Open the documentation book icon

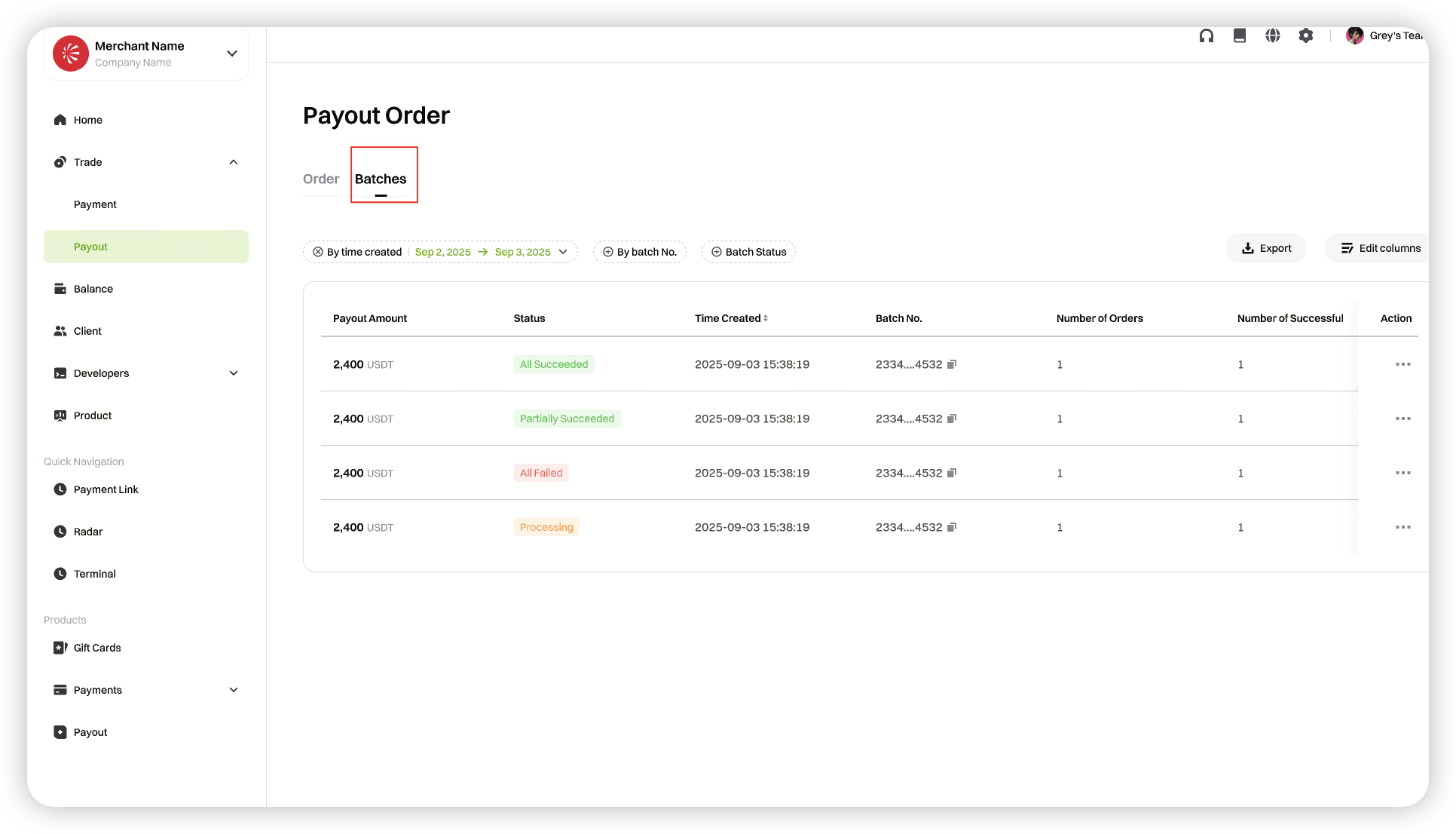pyautogui.click(x=1240, y=35)
